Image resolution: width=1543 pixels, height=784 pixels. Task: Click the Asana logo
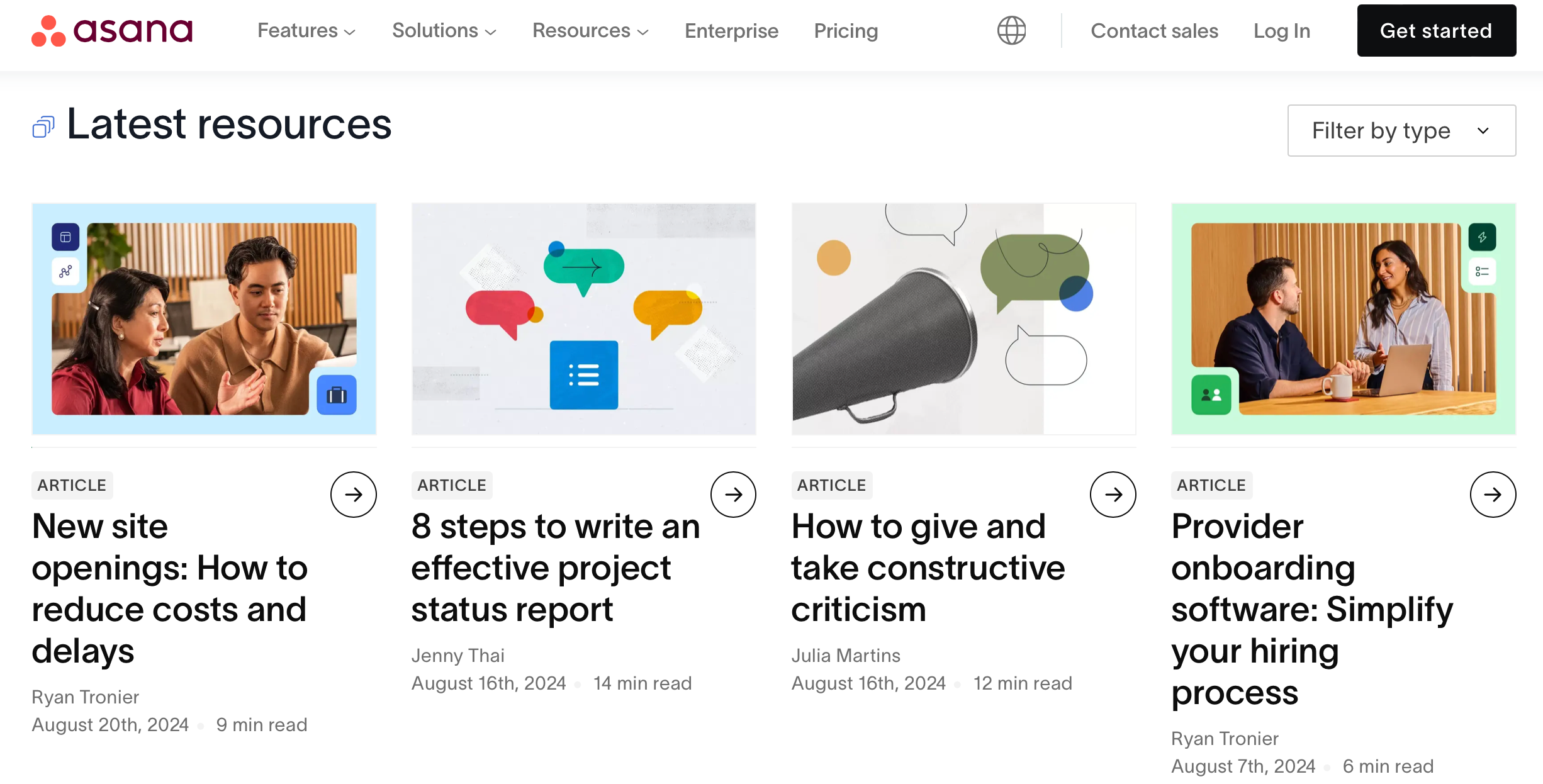click(x=112, y=30)
